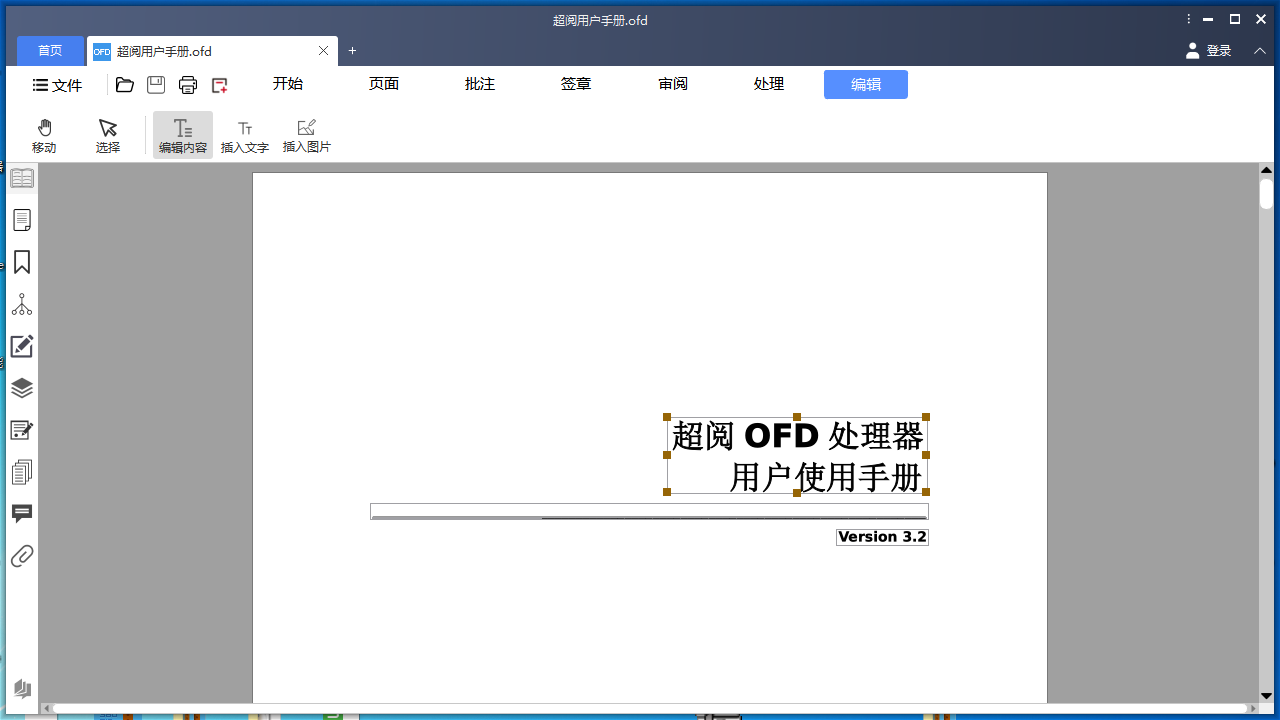
Task: Print the document via the printer icon
Action: tap(188, 85)
